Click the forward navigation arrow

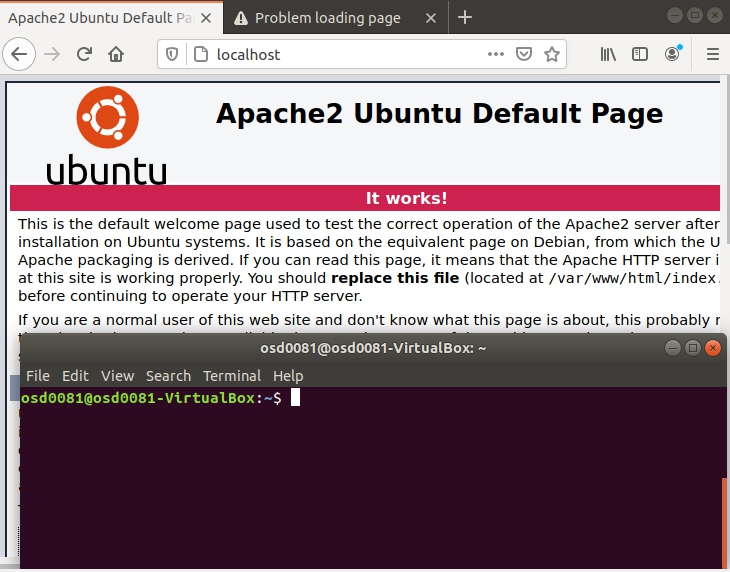(52, 54)
